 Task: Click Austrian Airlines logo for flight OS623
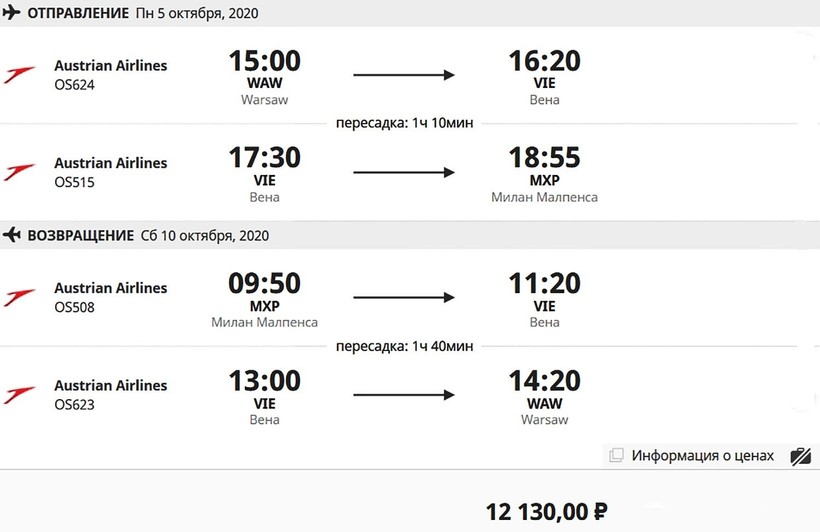20,394
